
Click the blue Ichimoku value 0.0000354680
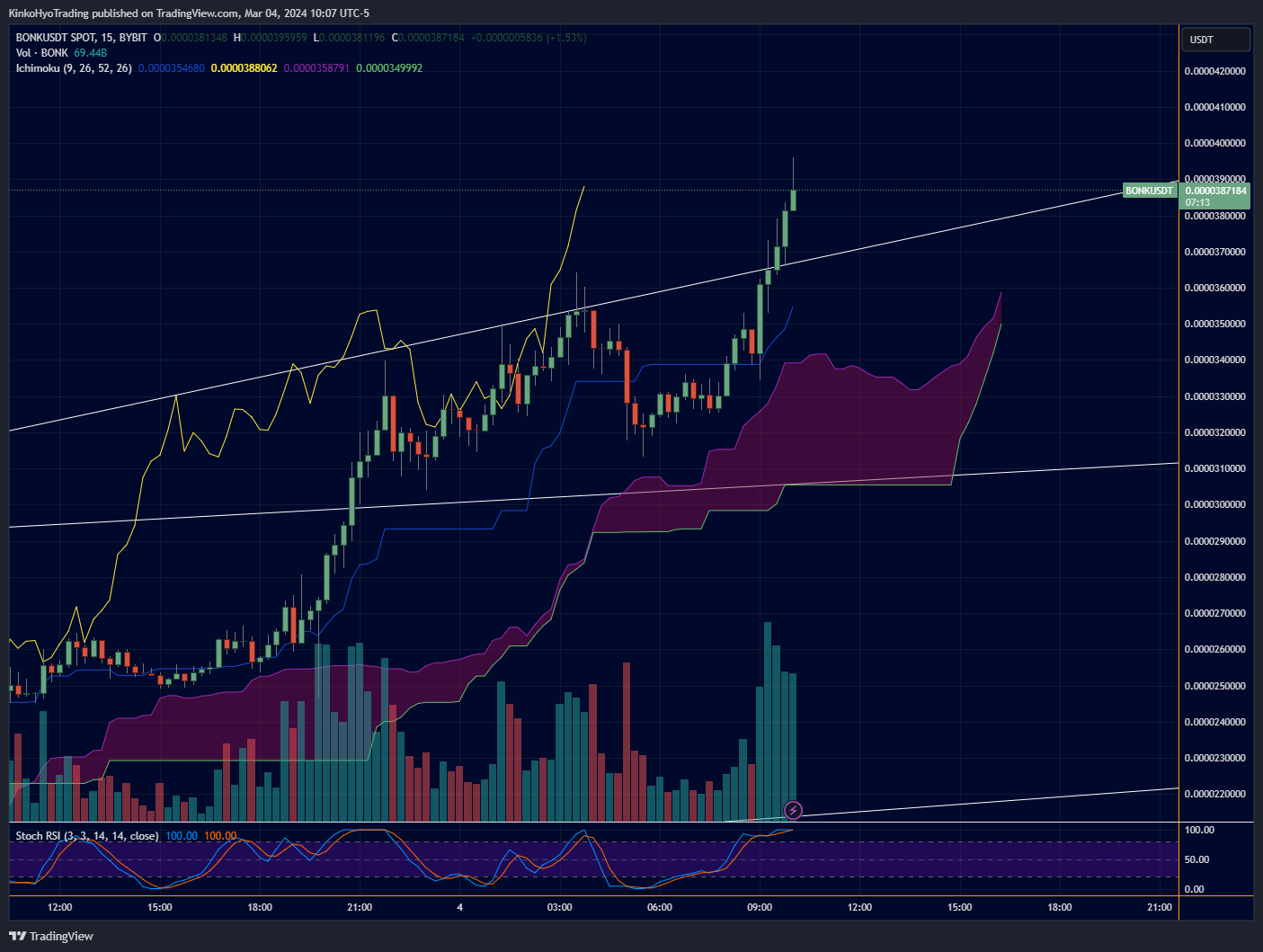click(x=172, y=68)
